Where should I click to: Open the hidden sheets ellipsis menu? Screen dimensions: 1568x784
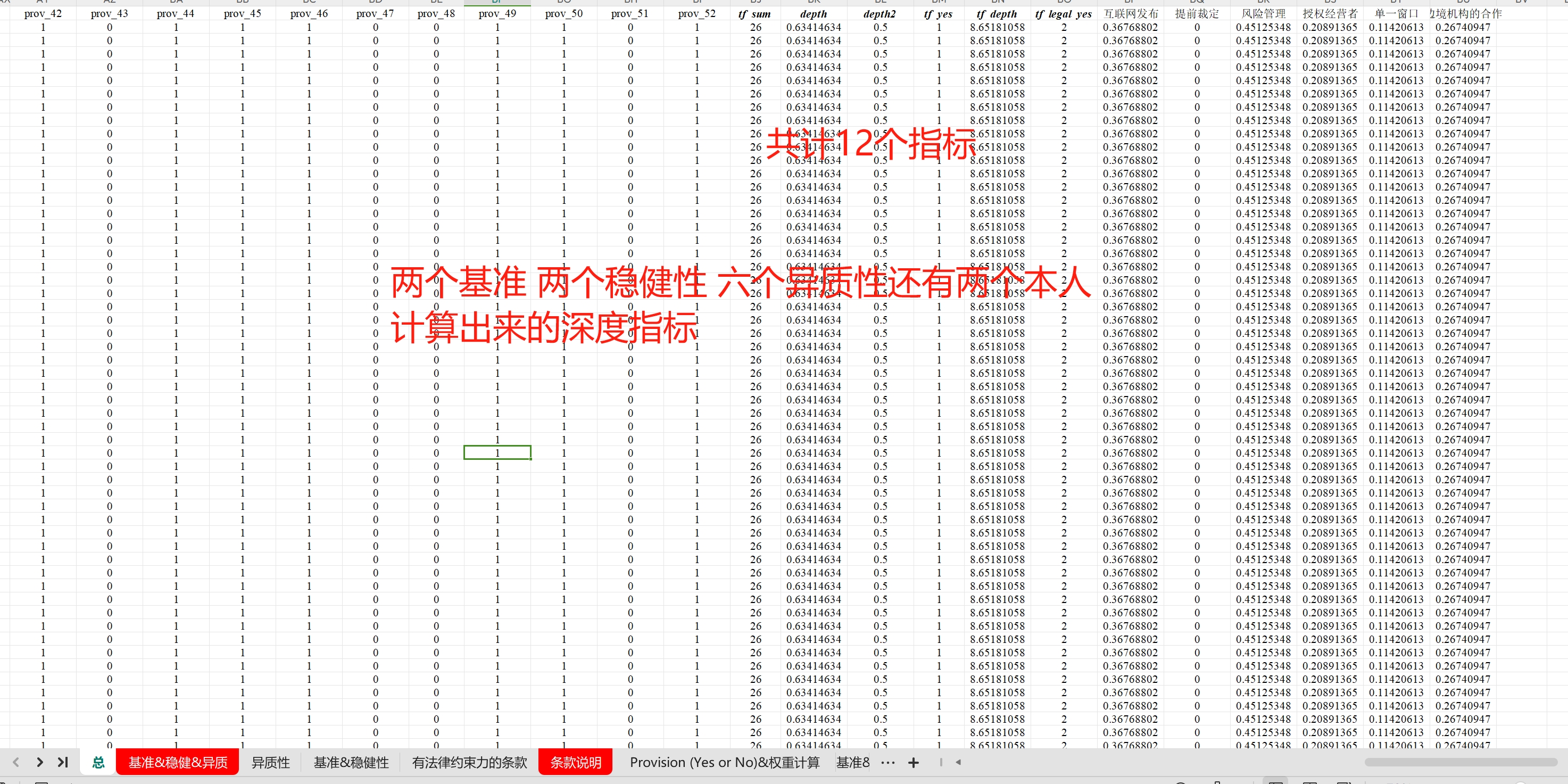pos(888,763)
